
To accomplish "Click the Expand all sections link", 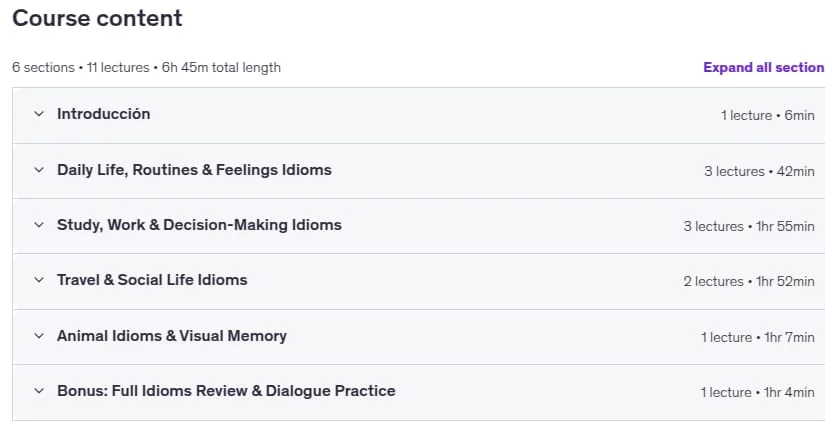I will tap(764, 67).
